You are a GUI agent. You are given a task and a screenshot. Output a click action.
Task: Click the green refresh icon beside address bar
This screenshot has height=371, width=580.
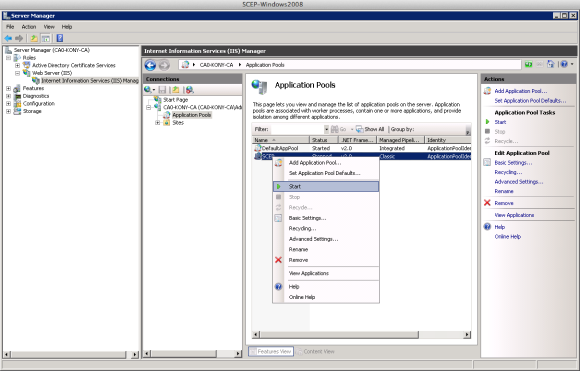tap(529, 64)
